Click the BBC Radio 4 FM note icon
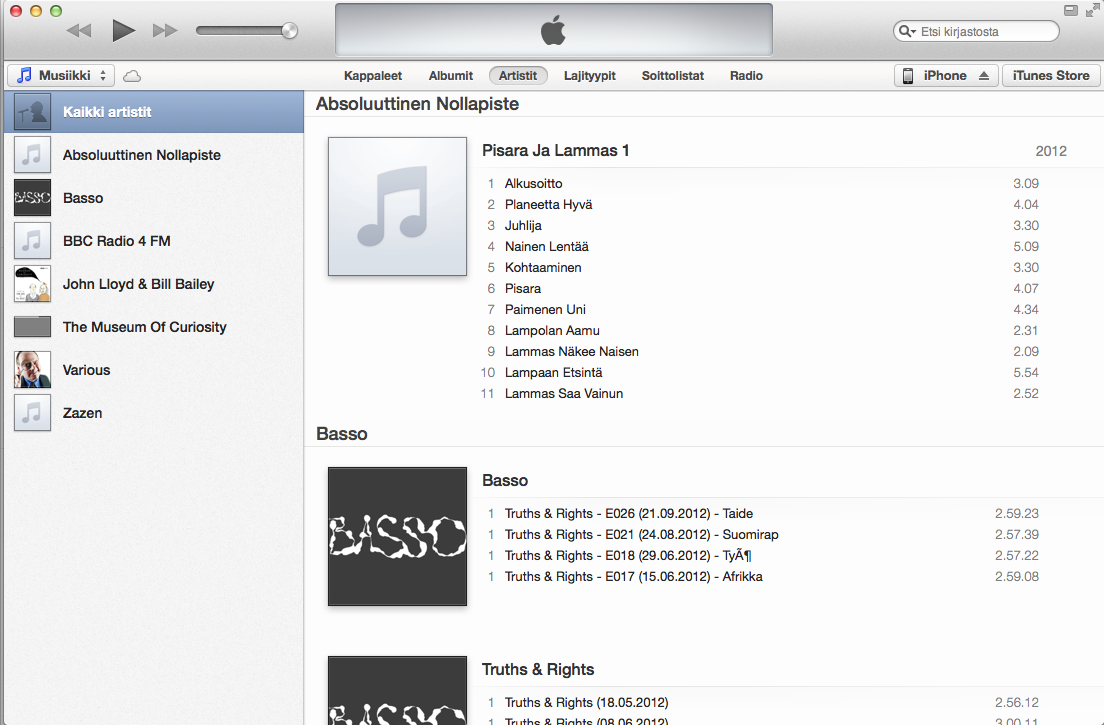The height and width of the screenshot is (725, 1104). (32, 241)
